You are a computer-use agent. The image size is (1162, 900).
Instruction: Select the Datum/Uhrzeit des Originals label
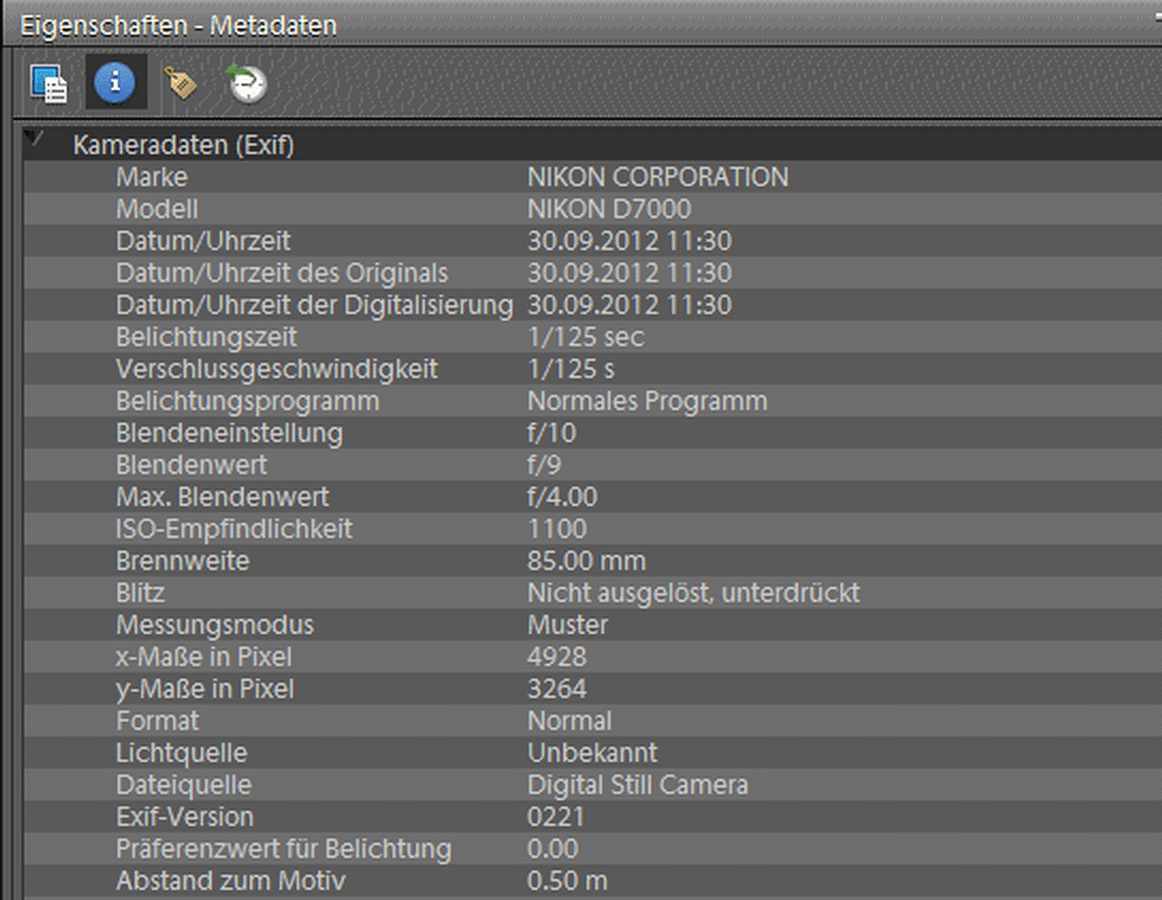(x=282, y=273)
